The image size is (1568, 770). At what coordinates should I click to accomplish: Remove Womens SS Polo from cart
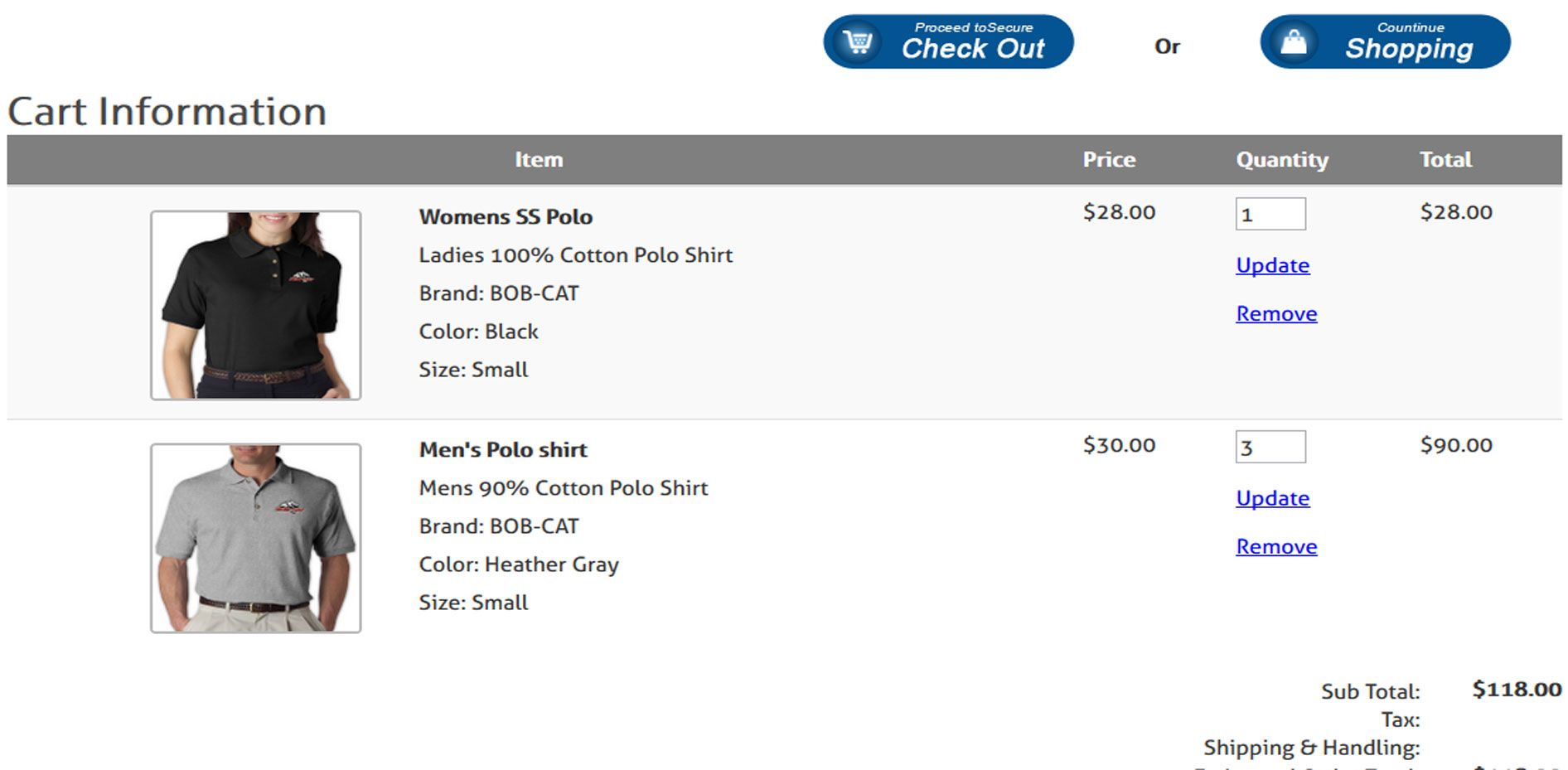(1276, 313)
